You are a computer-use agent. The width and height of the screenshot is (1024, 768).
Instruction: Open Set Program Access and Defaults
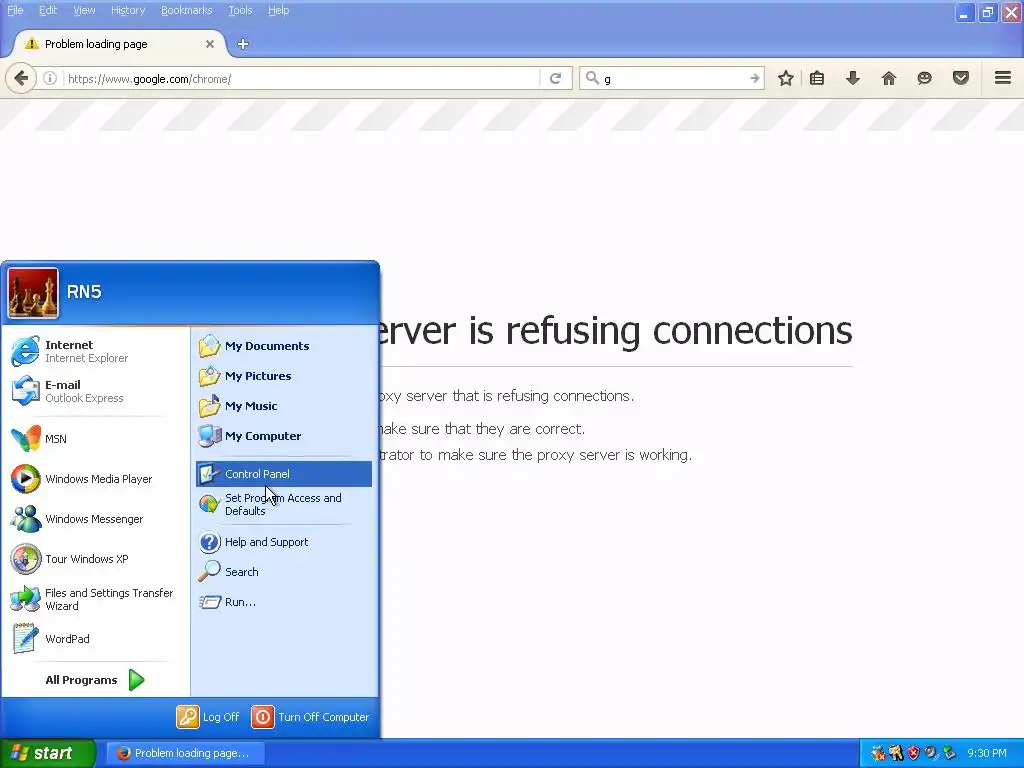point(284,504)
